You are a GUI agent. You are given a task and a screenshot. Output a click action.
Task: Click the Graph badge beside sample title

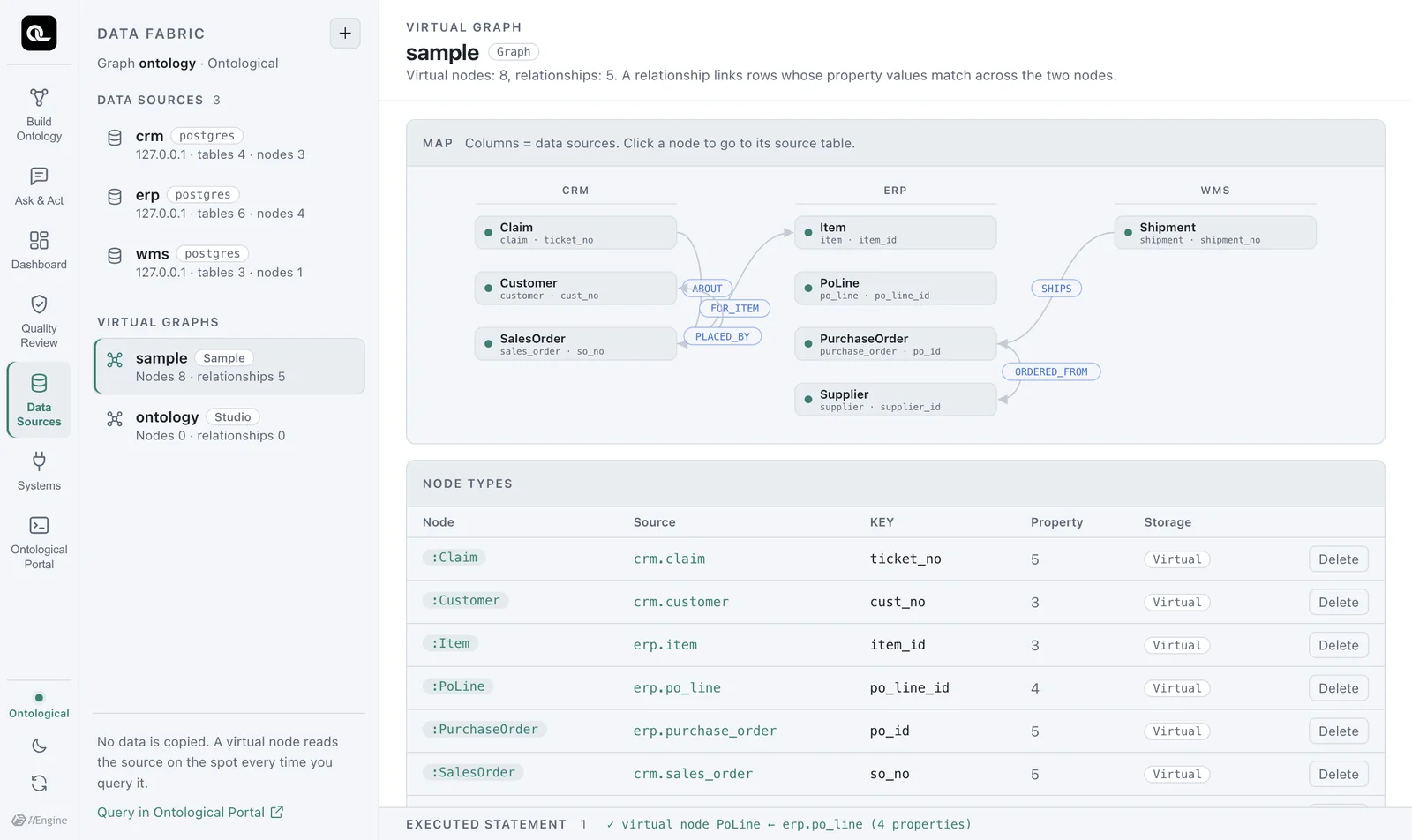point(514,52)
